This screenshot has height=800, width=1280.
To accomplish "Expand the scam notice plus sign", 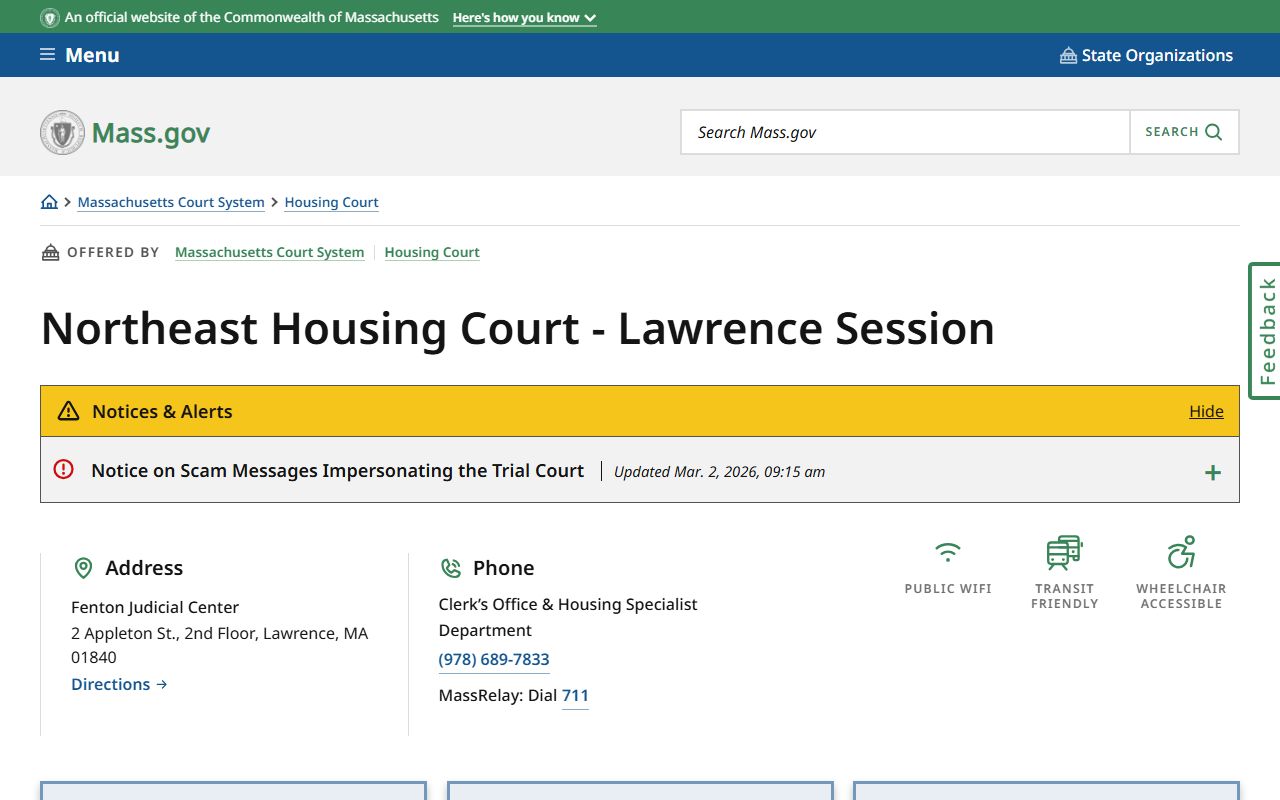I will pos(1213,472).
